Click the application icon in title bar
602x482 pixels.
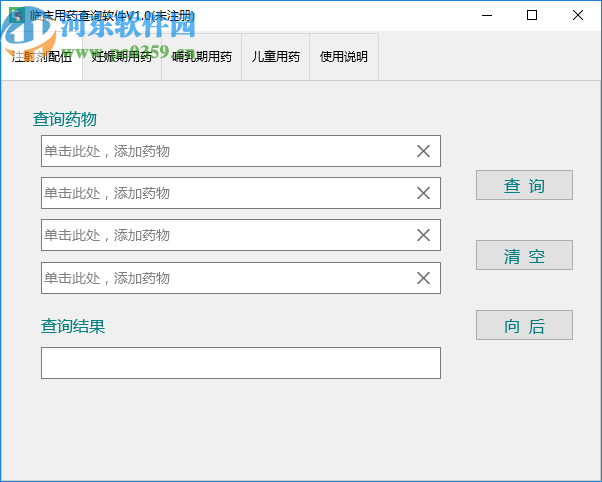click(x=17, y=15)
